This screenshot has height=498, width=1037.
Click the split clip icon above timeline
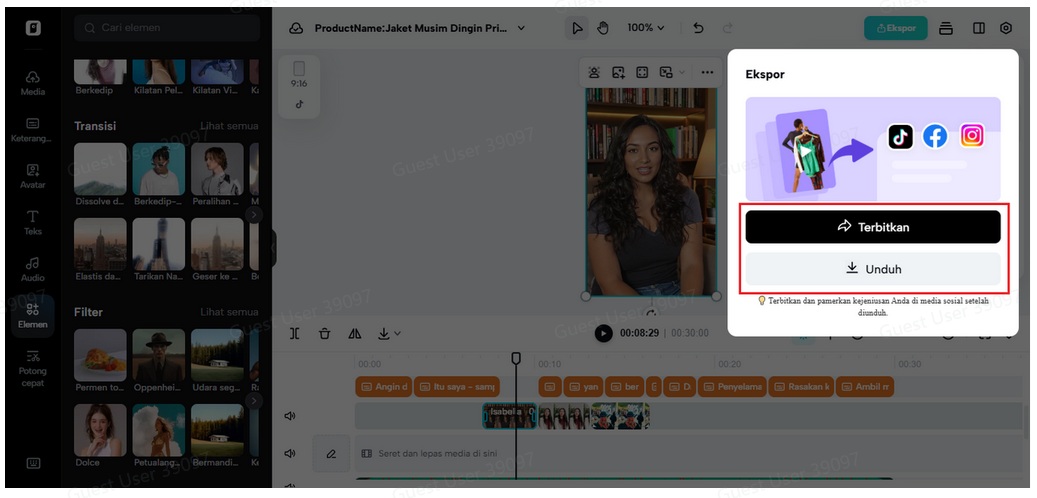(x=295, y=334)
